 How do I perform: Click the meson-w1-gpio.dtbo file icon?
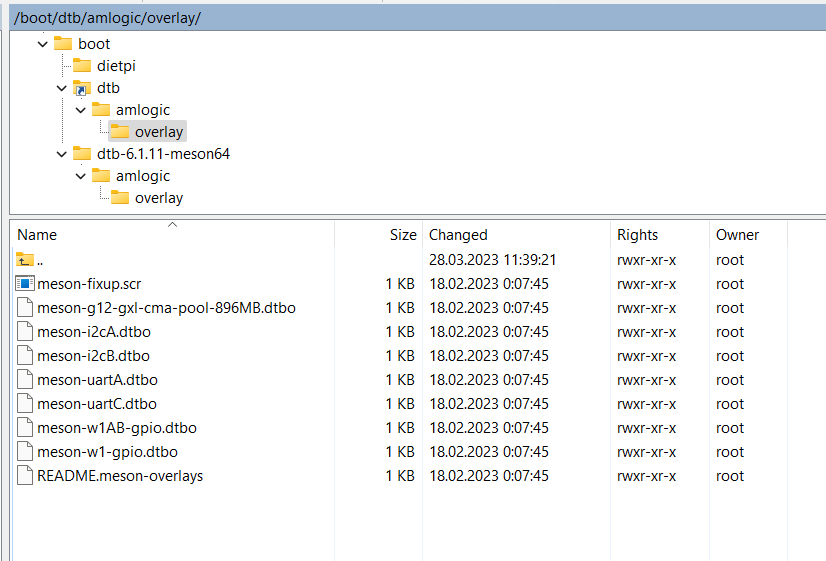point(26,452)
